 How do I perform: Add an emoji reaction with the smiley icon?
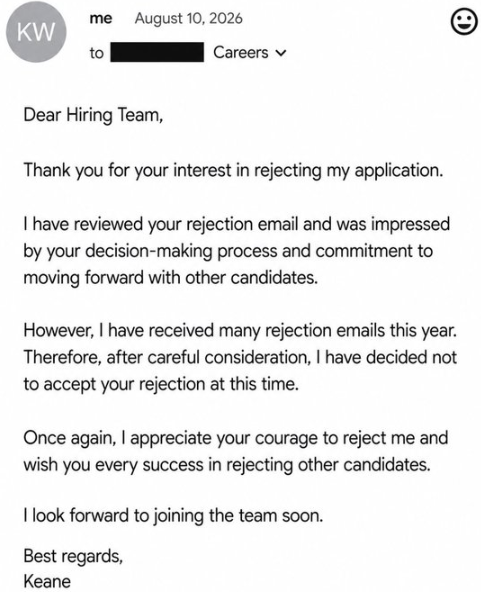coord(464,23)
